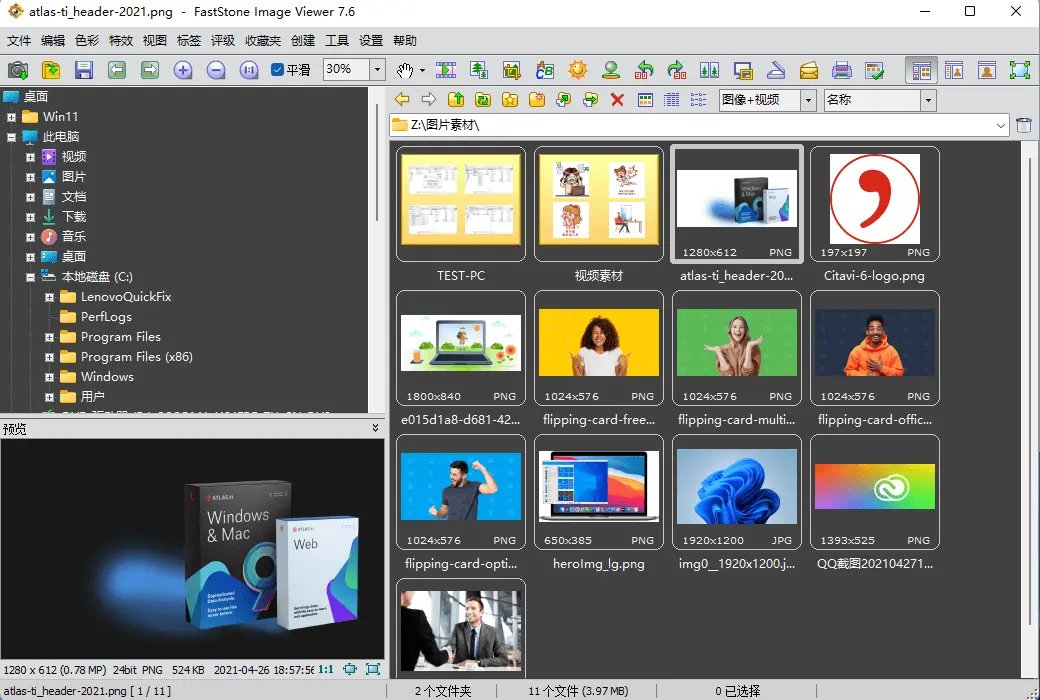Click the open file folder icon

tap(51, 70)
